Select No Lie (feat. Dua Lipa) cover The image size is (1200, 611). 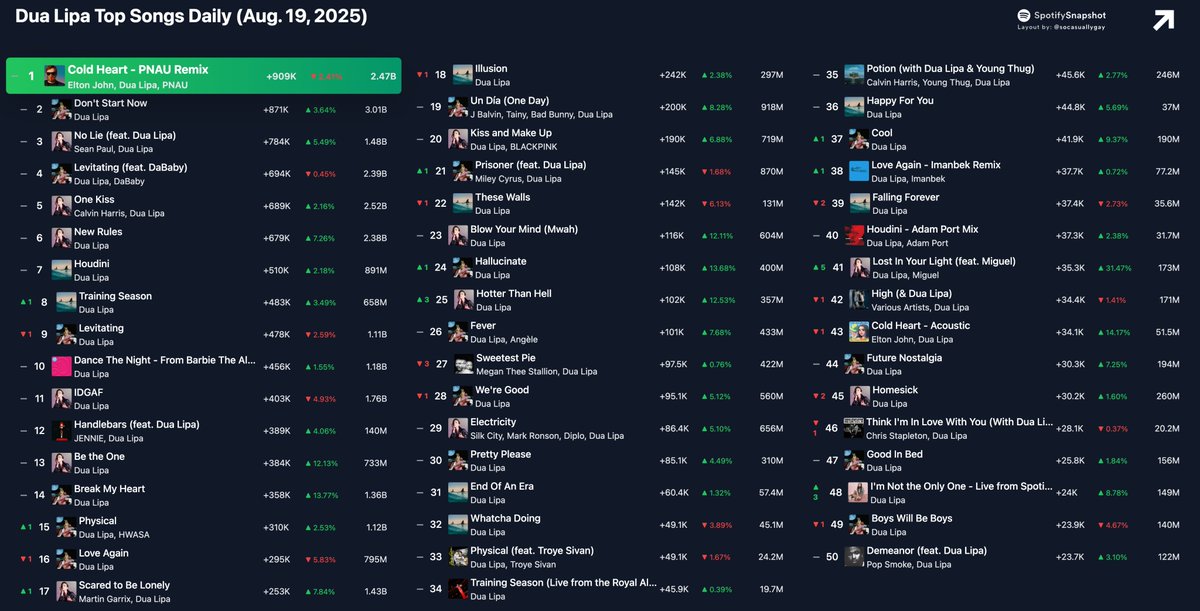point(61,141)
